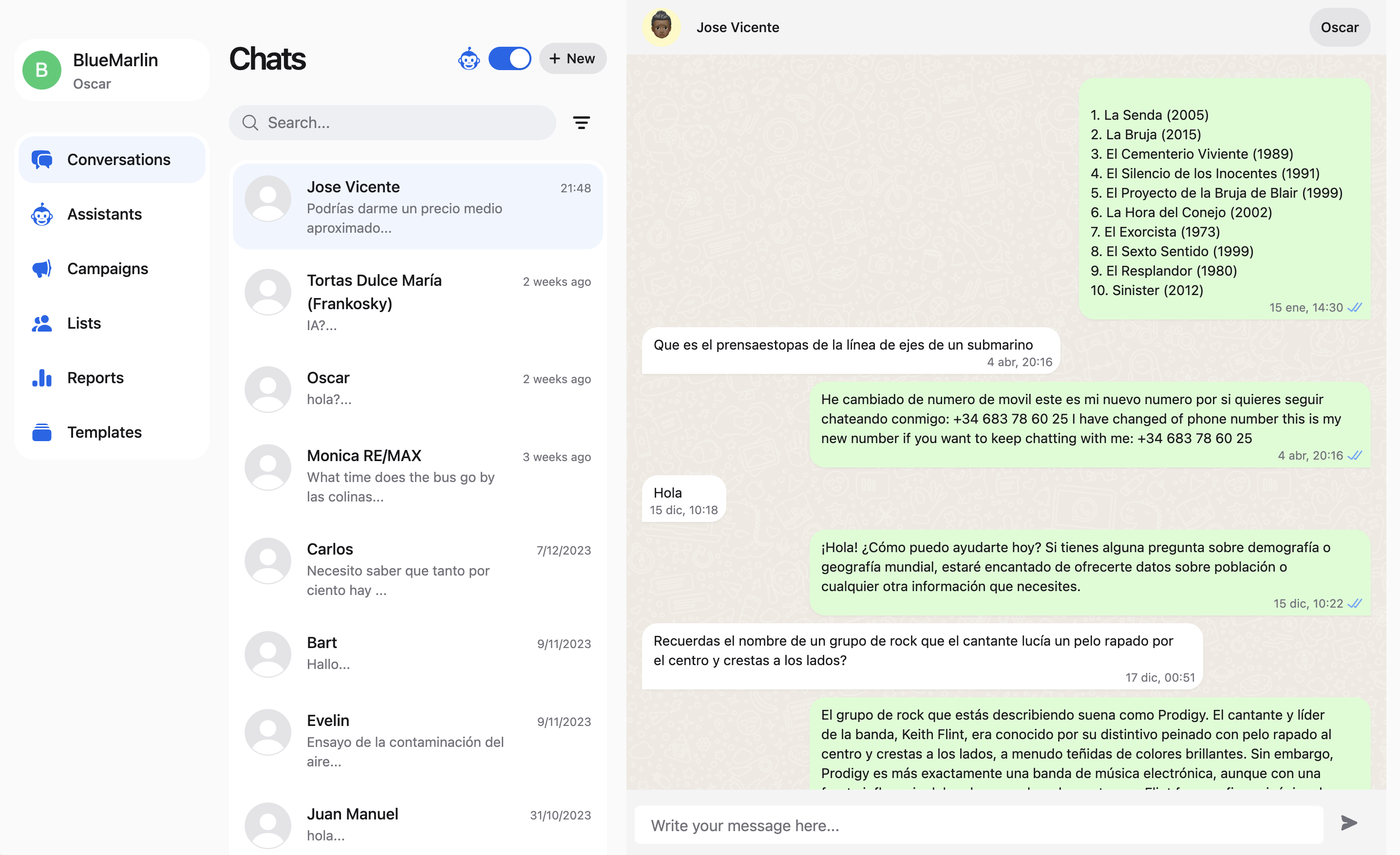This screenshot has width=1400, height=855.
Task: Go to Templates section
Action: pos(105,432)
